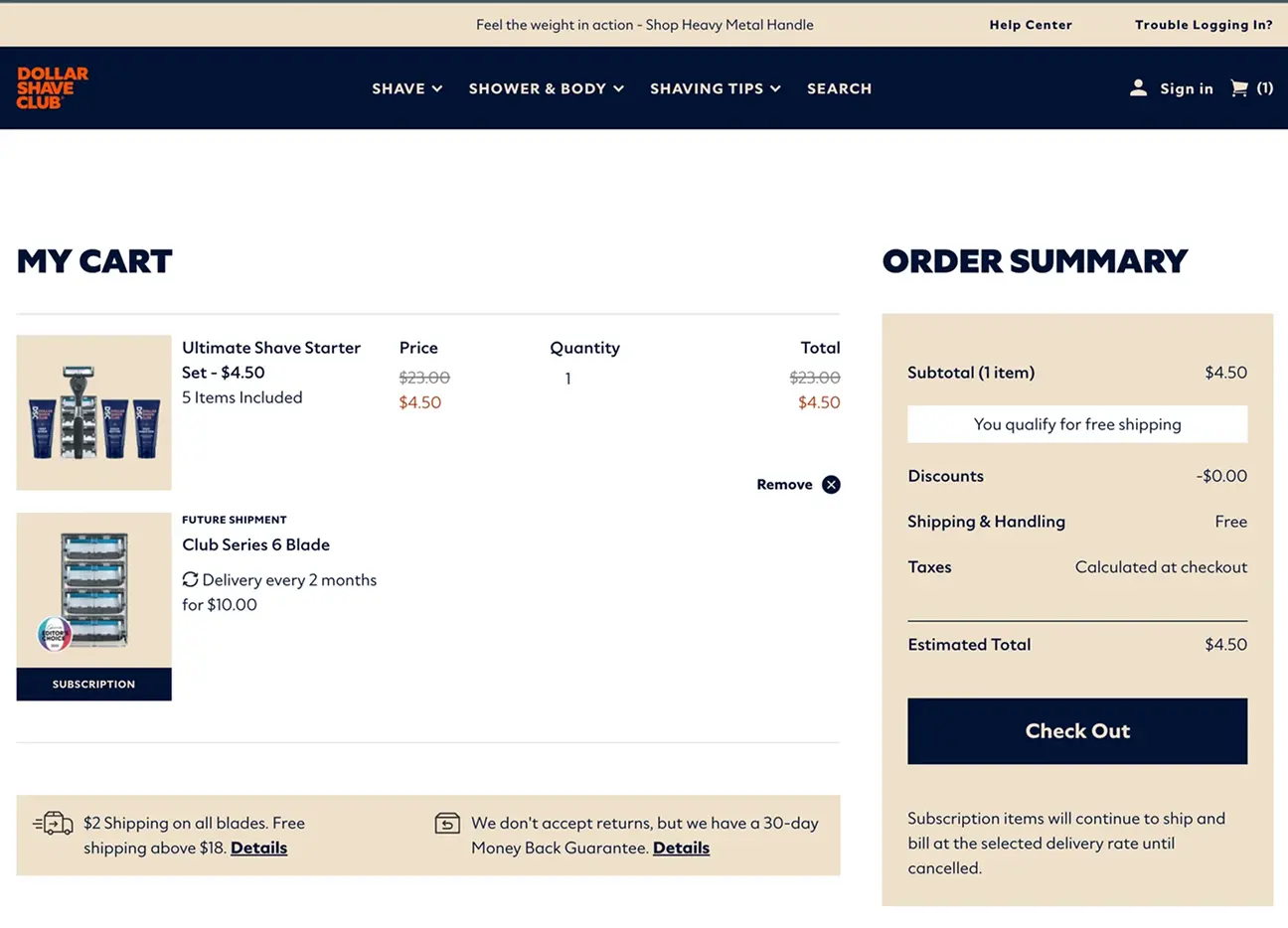Image resolution: width=1288 pixels, height=928 pixels.
Task: Click "Delivery every 2 months" text
Action: point(289,580)
